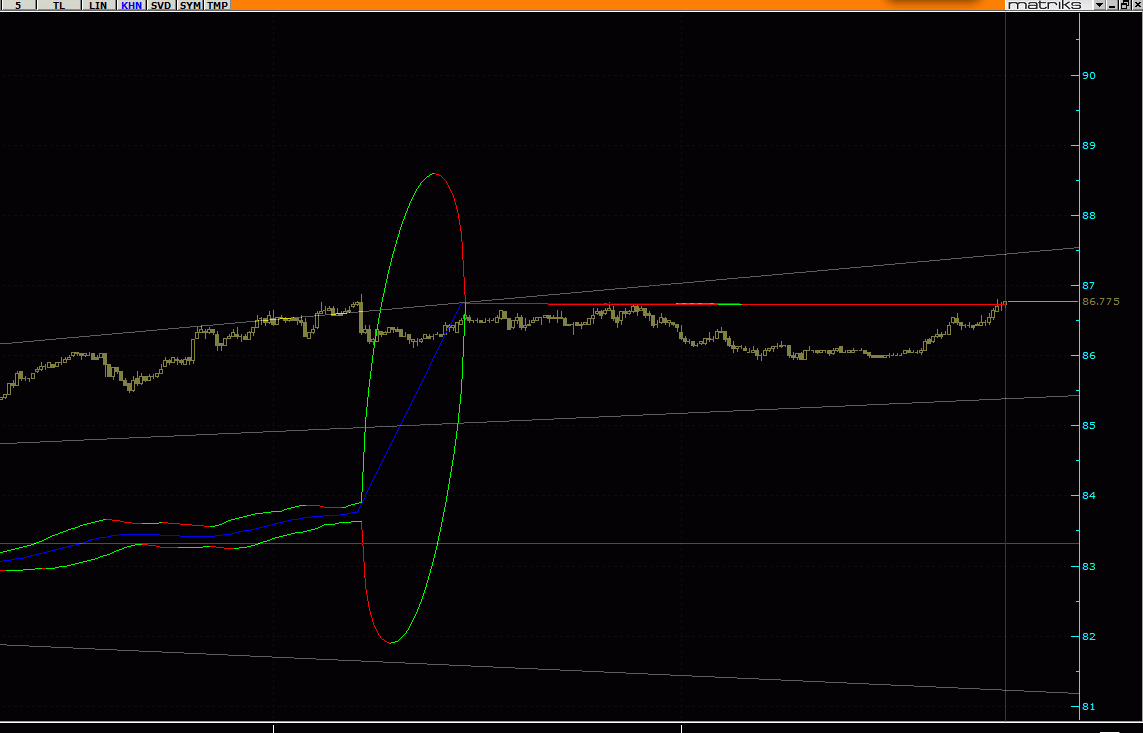Image resolution: width=1143 pixels, height=733 pixels.
Task: Click the 83 price axis label
Action: click(x=1088, y=566)
